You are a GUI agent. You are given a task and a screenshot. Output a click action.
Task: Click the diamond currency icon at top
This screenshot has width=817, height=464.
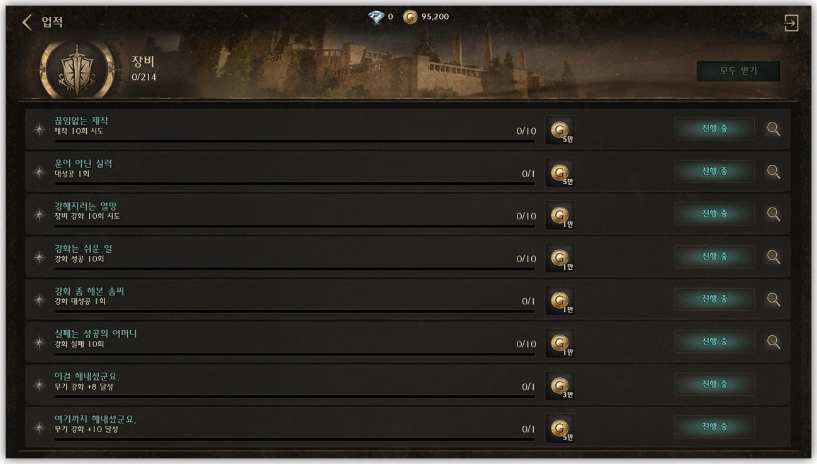[x=376, y=17]
